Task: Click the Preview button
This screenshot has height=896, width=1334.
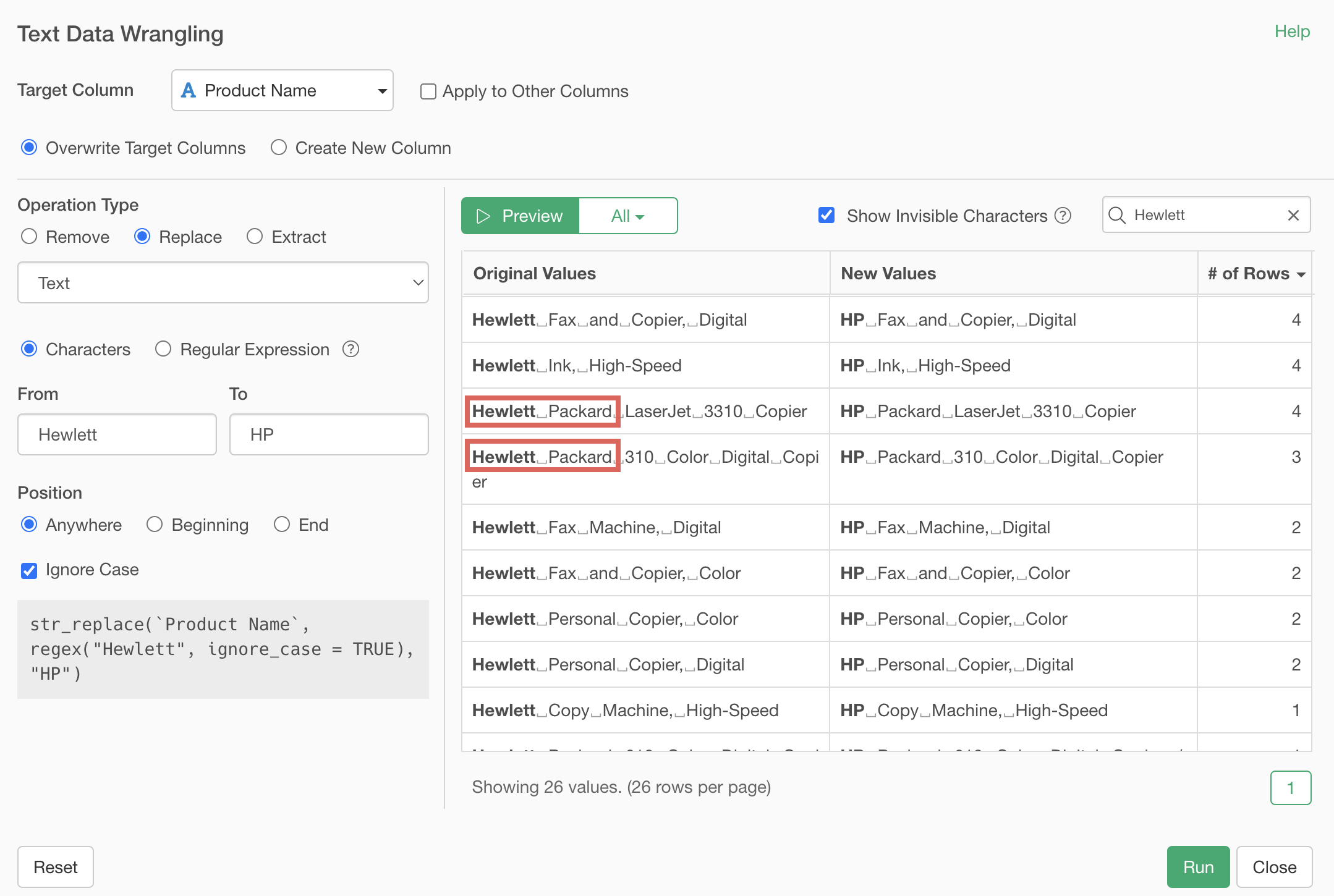Action: click(520, 216)
